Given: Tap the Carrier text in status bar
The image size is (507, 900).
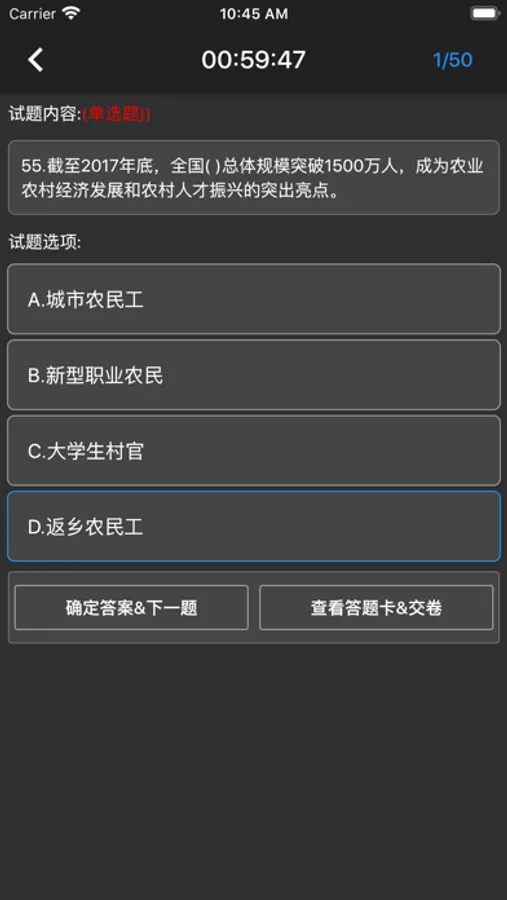Looking at the screenshot, I should 32,13.
